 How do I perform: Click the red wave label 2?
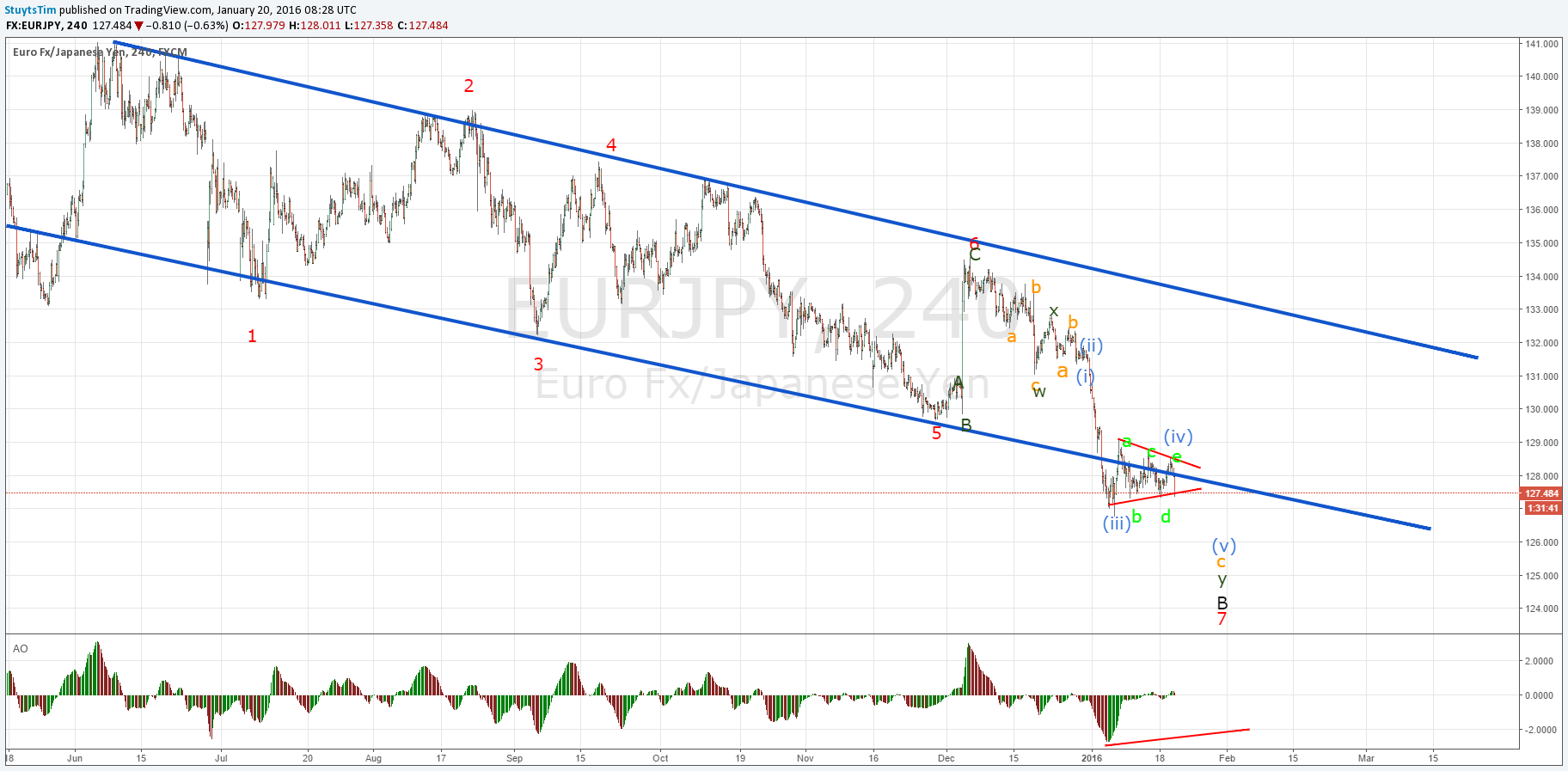[x=469, y=86]
